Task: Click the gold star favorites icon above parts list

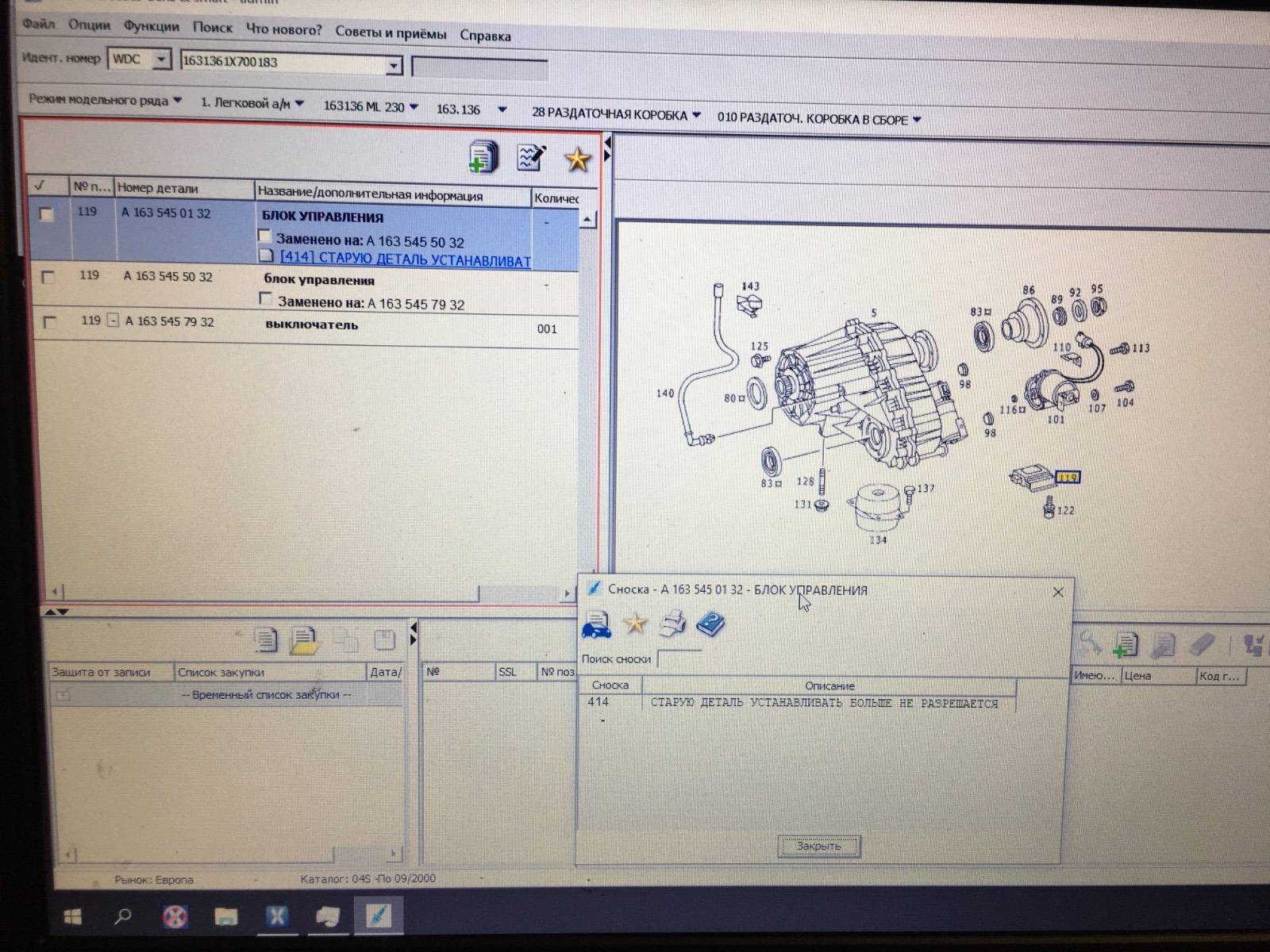Action: (577, 160)
